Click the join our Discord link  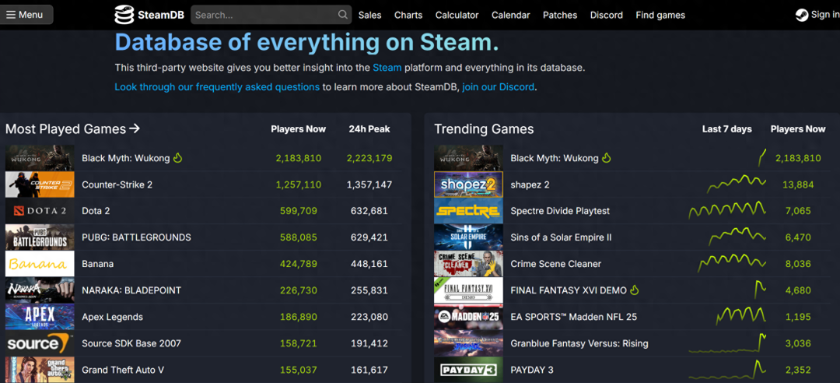pyautogui.click(x=498, y=87)
